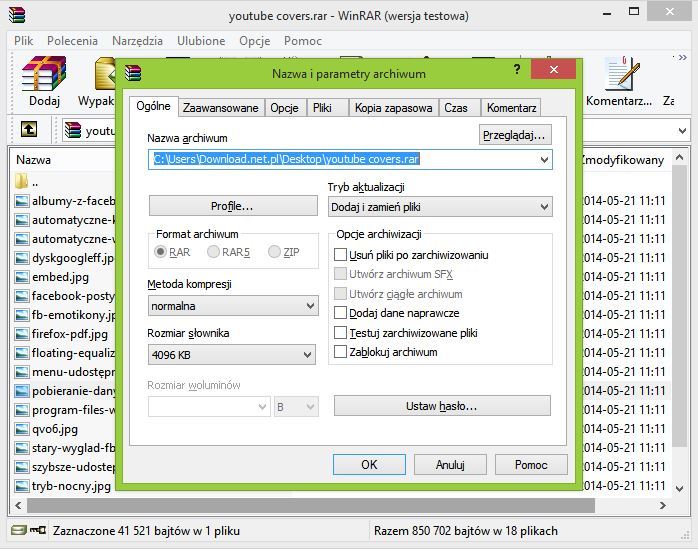698x549 pixels.
Task: Click the help question mark in dialog title
Action: 516,69
